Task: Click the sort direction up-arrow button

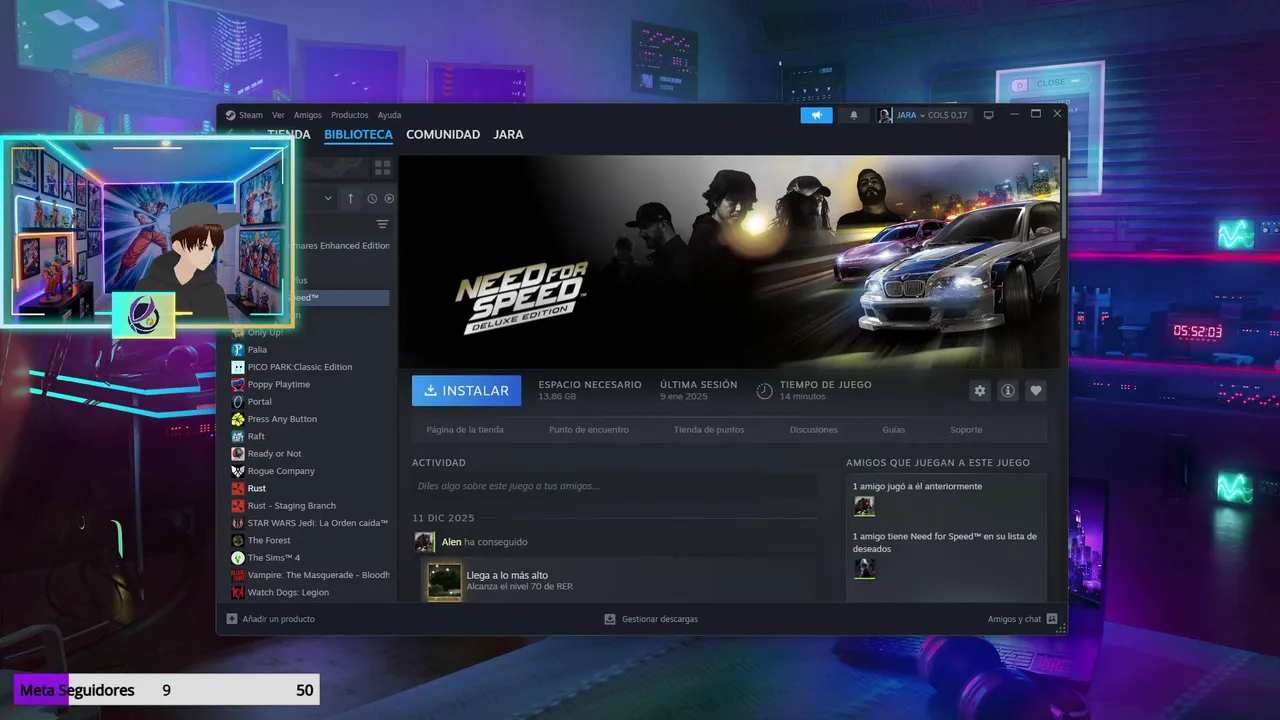Action: (350, 198)
